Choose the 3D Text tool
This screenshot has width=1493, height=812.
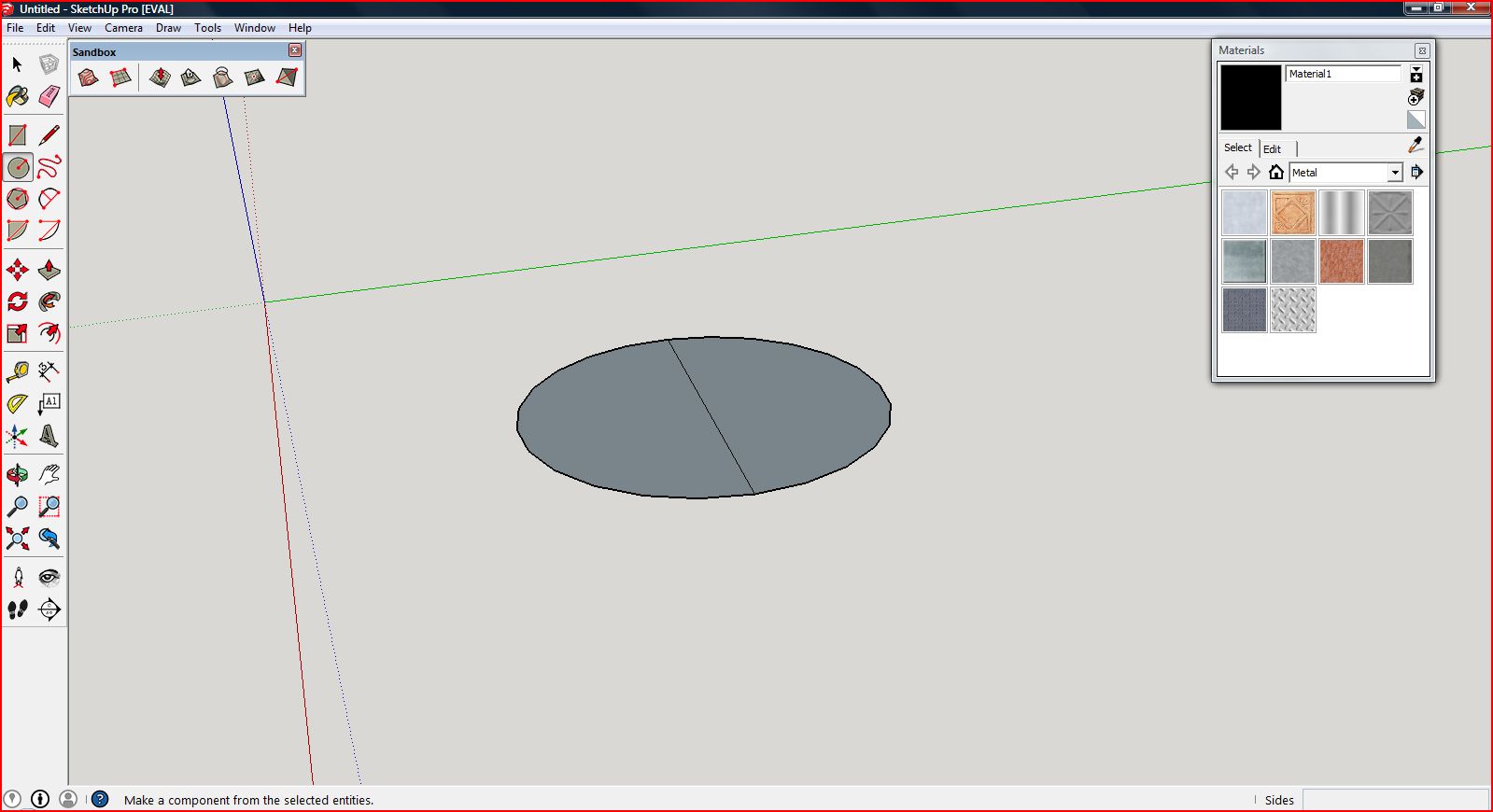pos(49,436)
